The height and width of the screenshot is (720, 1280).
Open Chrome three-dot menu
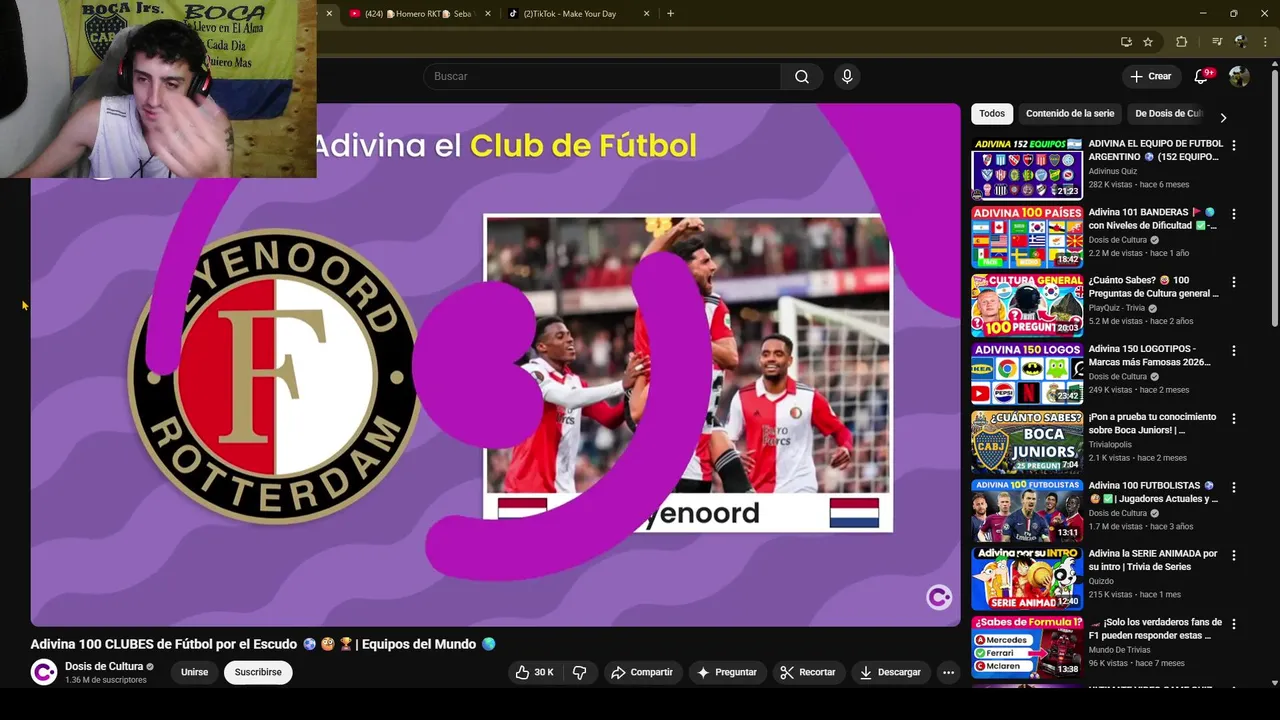point(1265,42)
